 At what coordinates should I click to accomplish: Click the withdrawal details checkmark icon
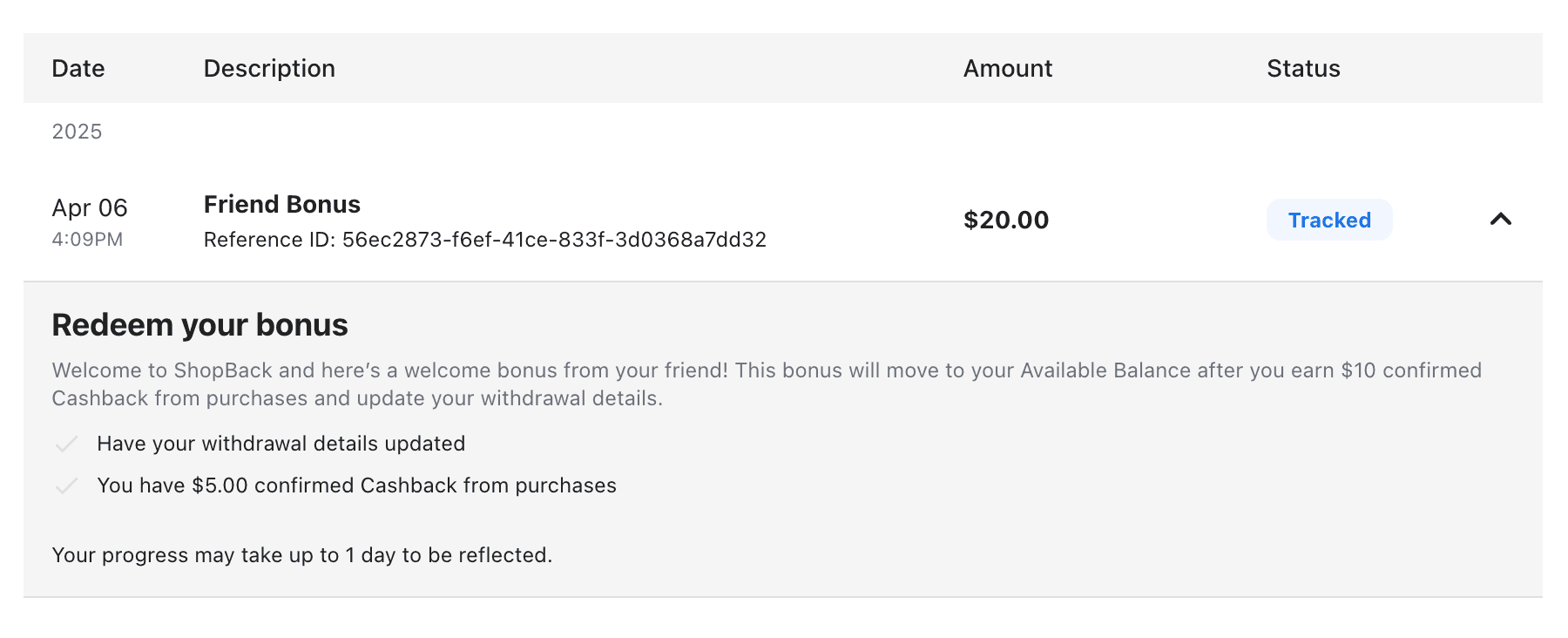pyautogui.click(x=67, y=445)
